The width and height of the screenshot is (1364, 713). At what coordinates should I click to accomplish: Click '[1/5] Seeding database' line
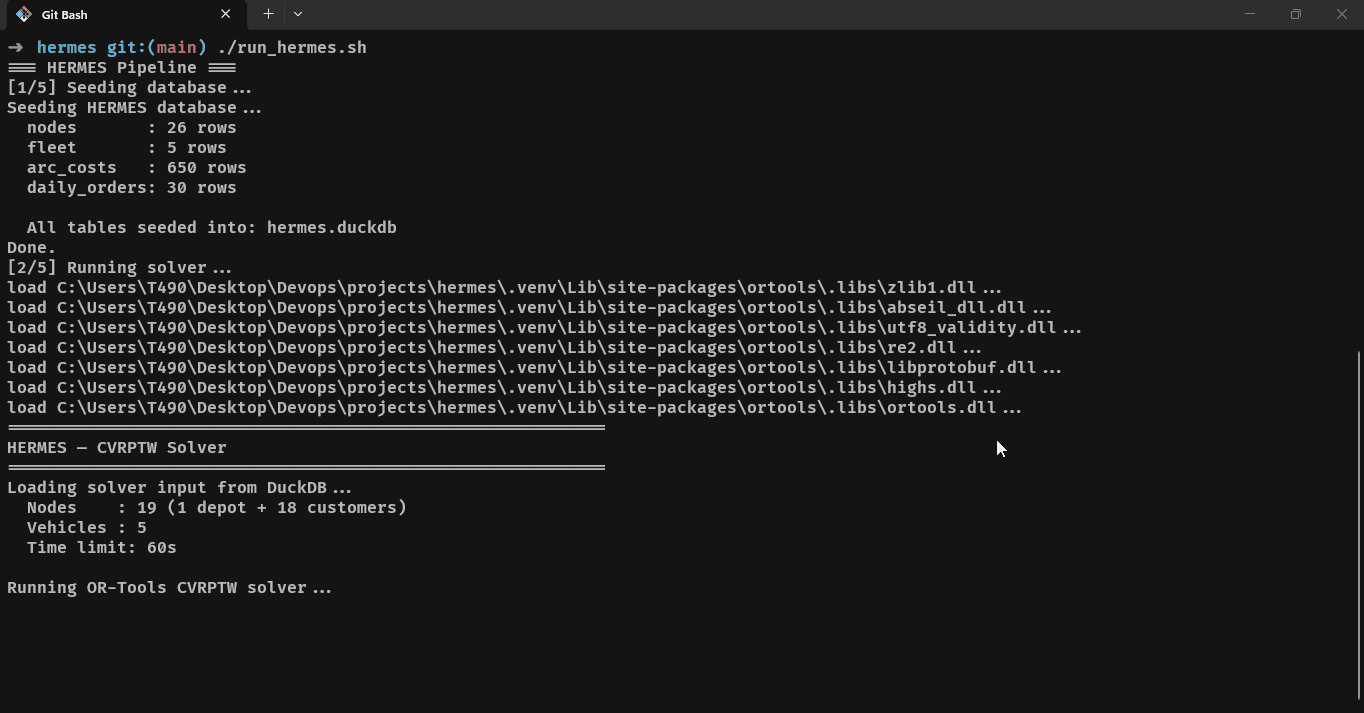point(129,88)
